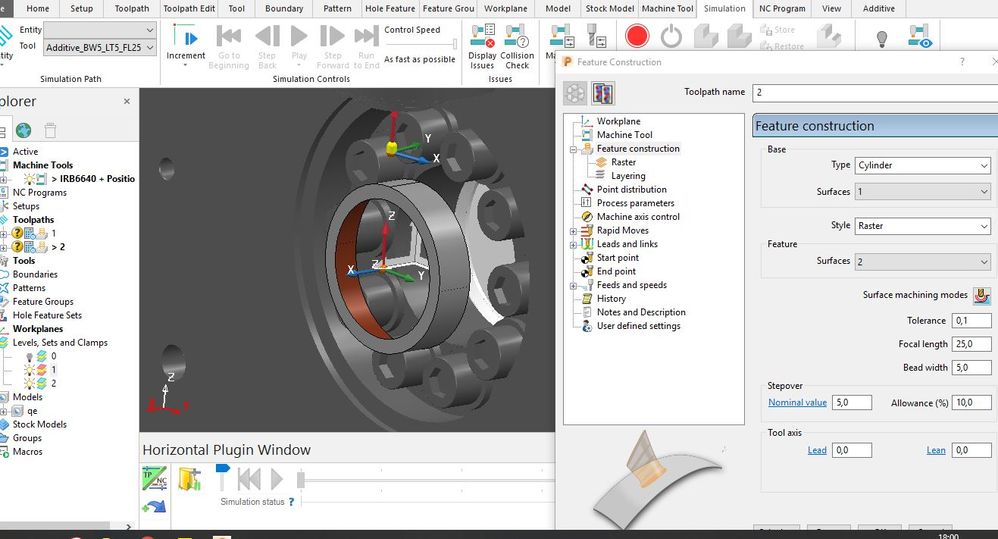
Task: Click Run to End simulation control
Action: point(367,46)
